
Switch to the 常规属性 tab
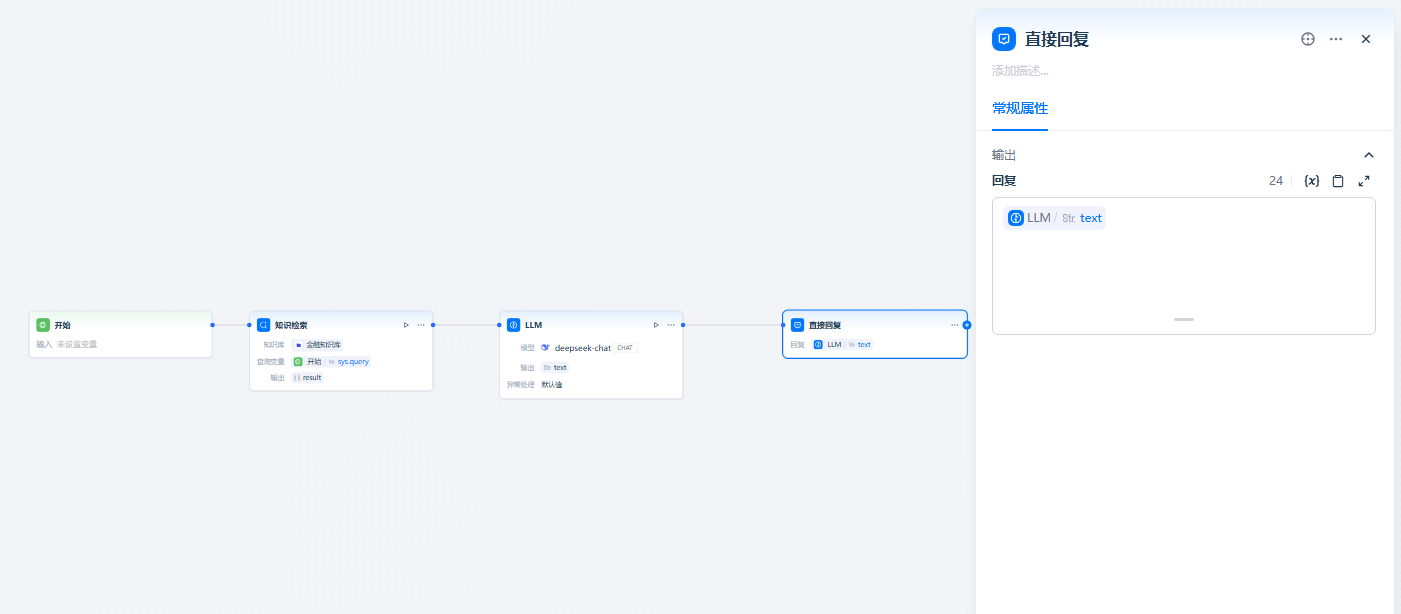1019,109
